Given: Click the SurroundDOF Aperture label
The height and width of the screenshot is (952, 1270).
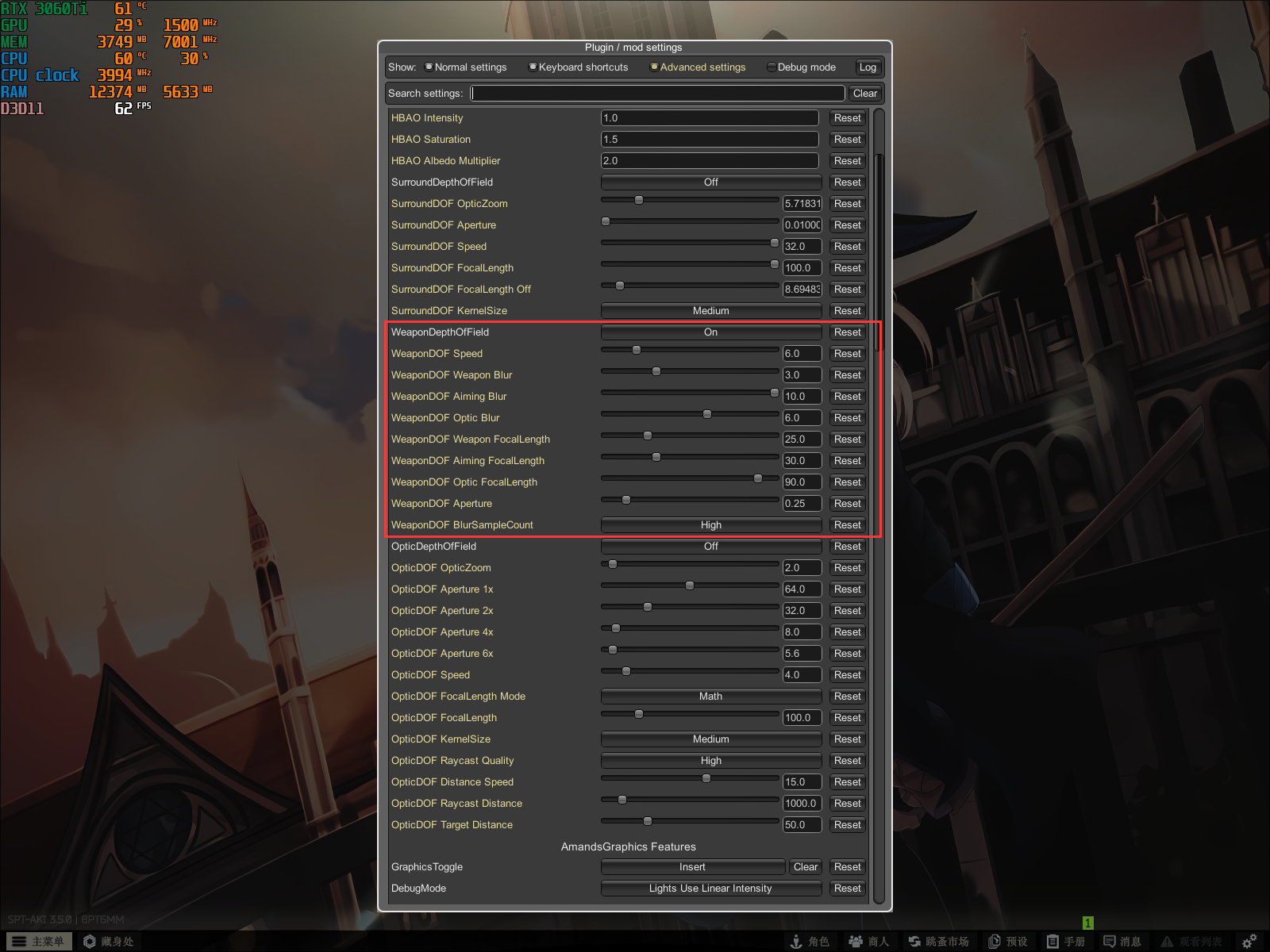Looking at the screenshot, I should pyautogui.click(x=444, y=225).
